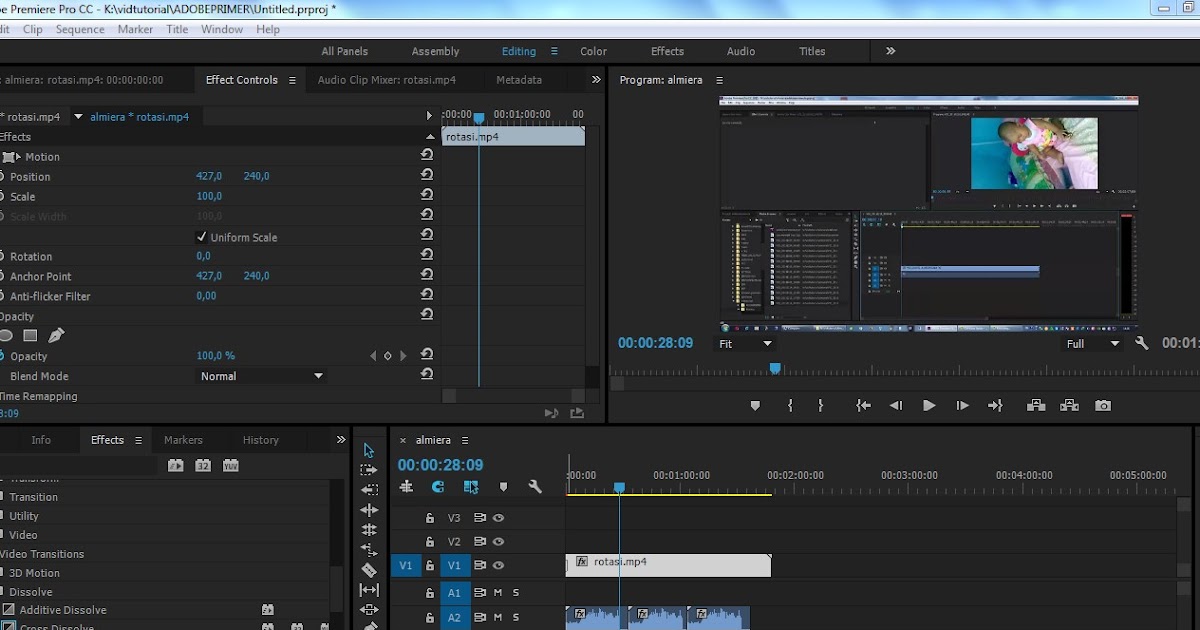The height and width of the screenshot is (630, 1200).
Task: Lock the V3 video track
Action: 430,518
